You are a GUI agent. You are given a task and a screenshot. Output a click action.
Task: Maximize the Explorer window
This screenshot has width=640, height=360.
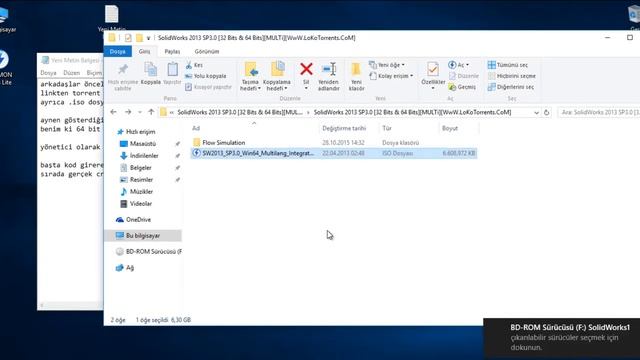point(630,38)
